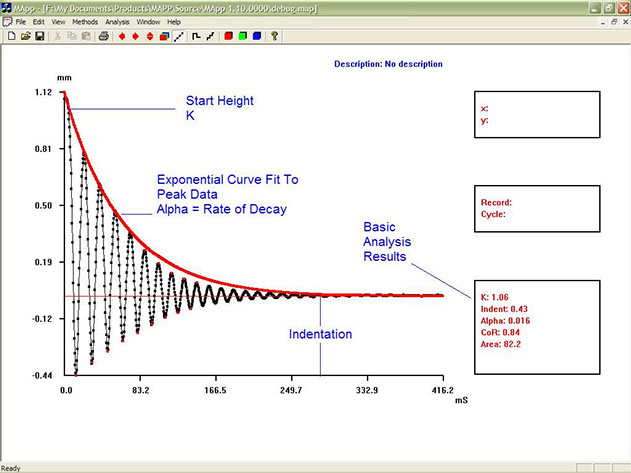Click the yellow question mark Help icon
The width and height of the screenshot is (631, 473).
274,36
